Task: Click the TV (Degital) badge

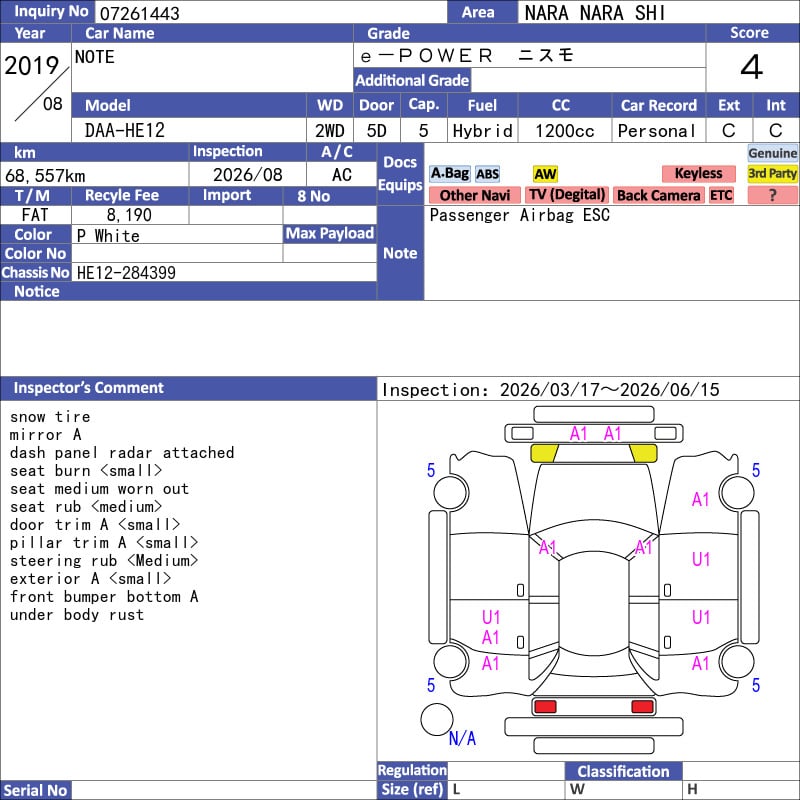Action: [x=566, y=196]
